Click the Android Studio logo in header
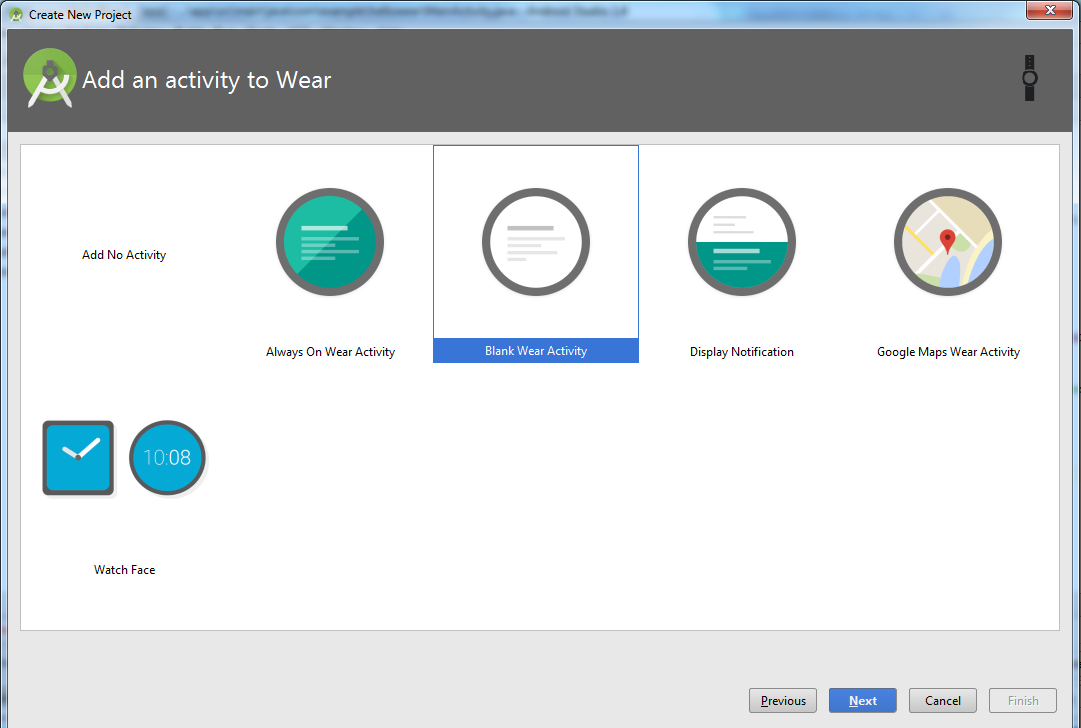This screenshot has height=728, width=1081. pos(49,78)
